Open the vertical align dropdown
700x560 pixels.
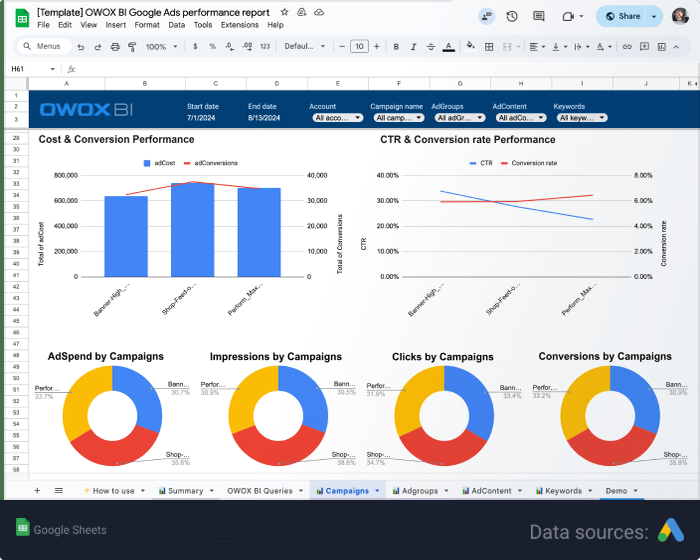[x=559, y=46]
